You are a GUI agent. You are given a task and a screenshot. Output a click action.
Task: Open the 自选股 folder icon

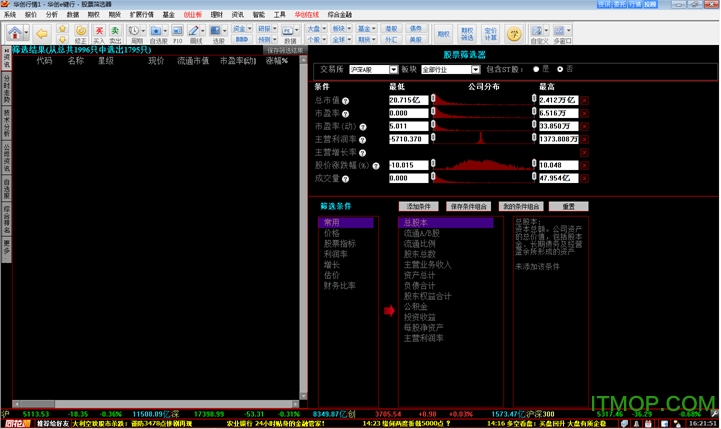point(155,31)
